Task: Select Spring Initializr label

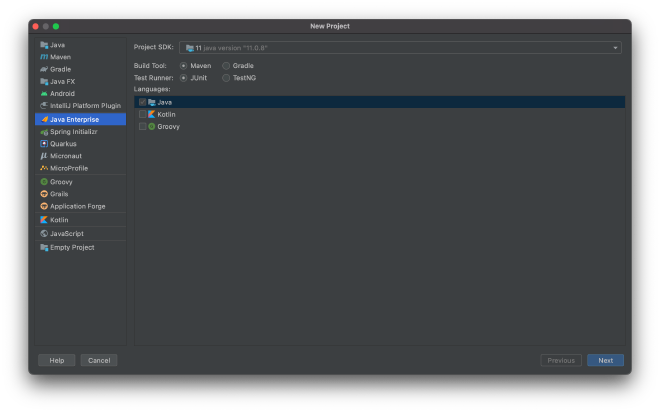Action: coord(74,132)
